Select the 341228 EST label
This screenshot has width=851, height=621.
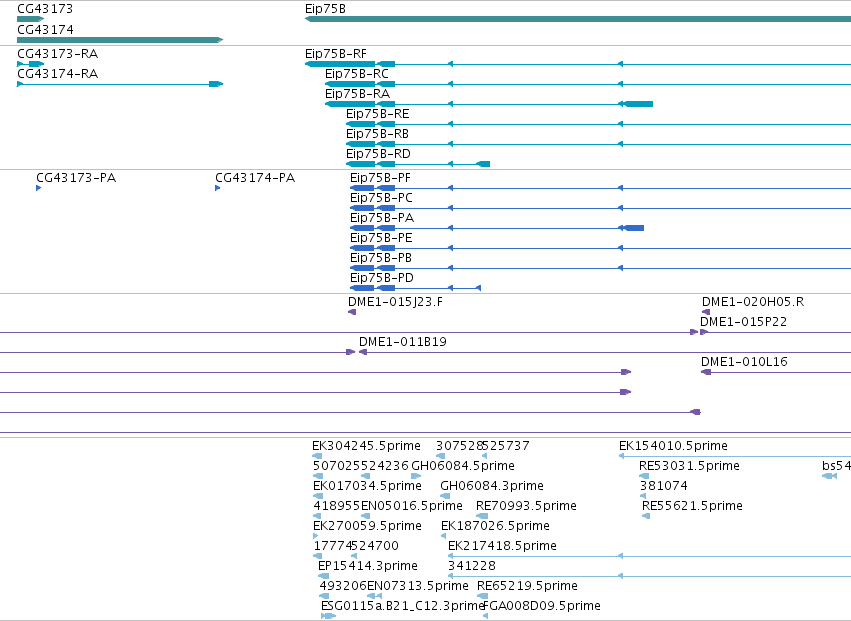coord(472,566)
